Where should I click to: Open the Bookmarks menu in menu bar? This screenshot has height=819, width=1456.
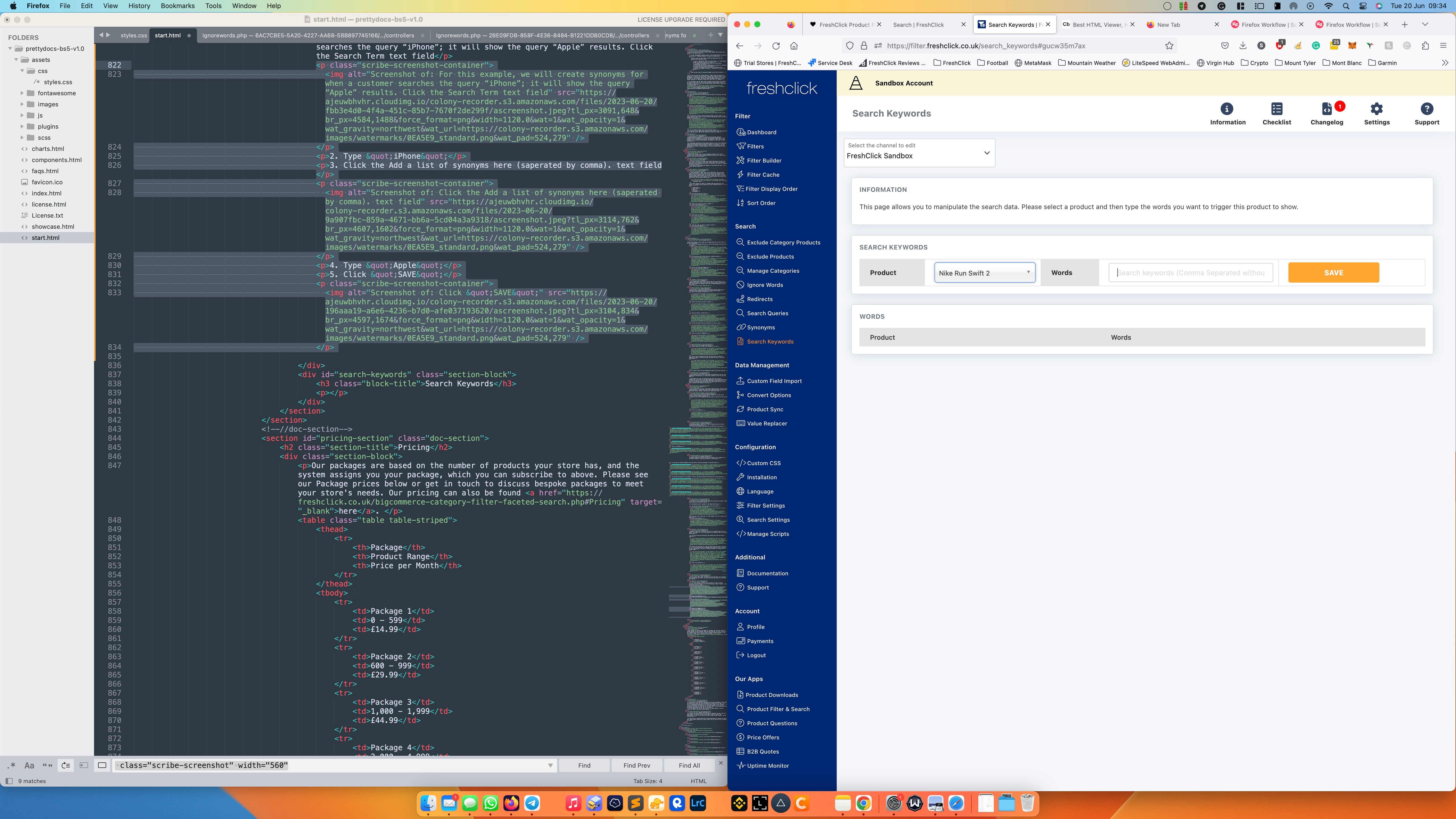coord(177,6)
